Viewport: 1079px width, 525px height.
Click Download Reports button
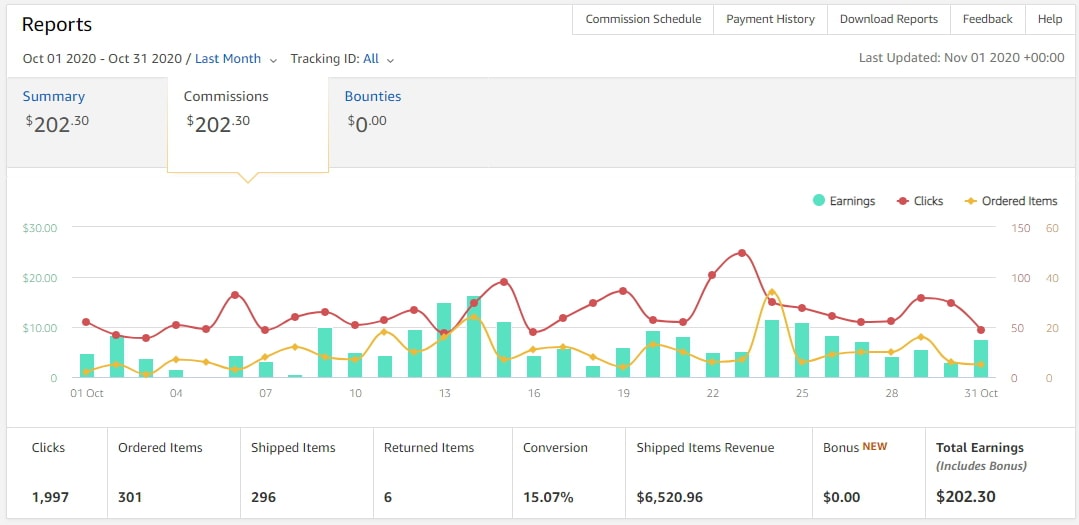888,19
